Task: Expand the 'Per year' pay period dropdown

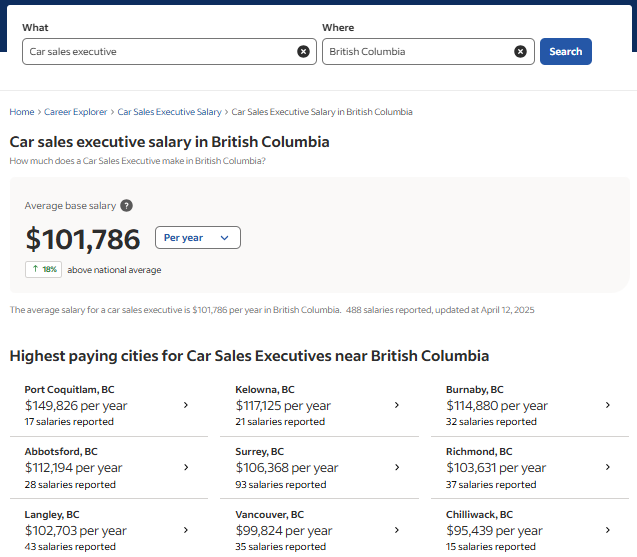Action: coord(198,238)
